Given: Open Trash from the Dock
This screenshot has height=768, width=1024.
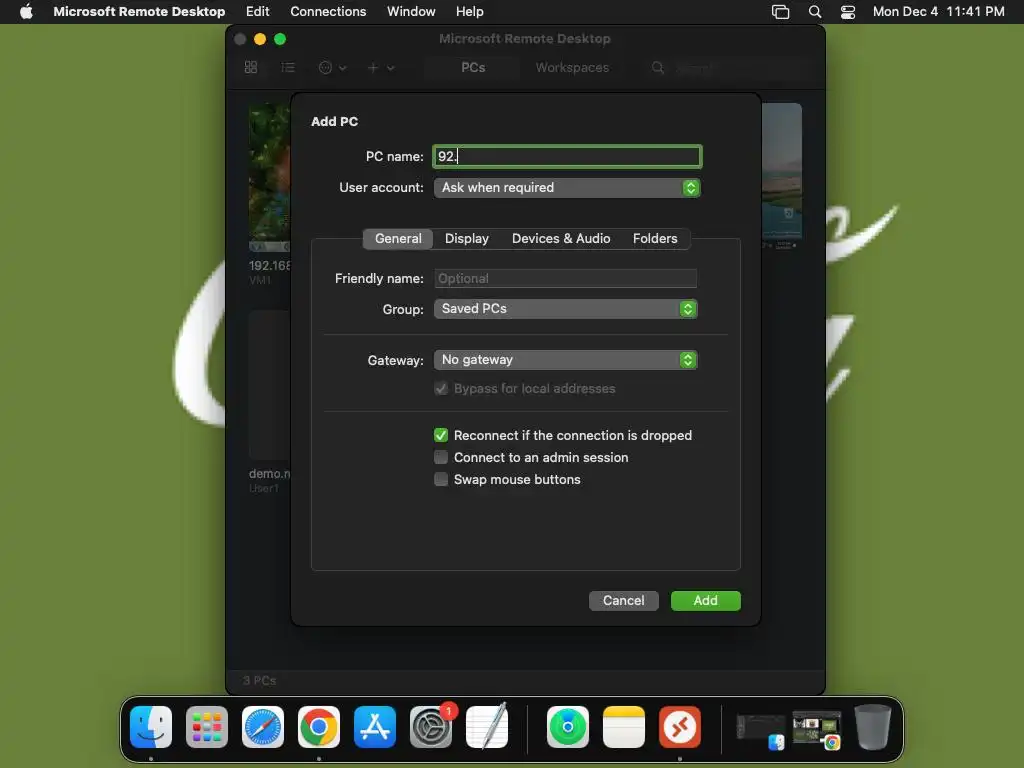Looking at the screenshot, I should pos(873,726).
